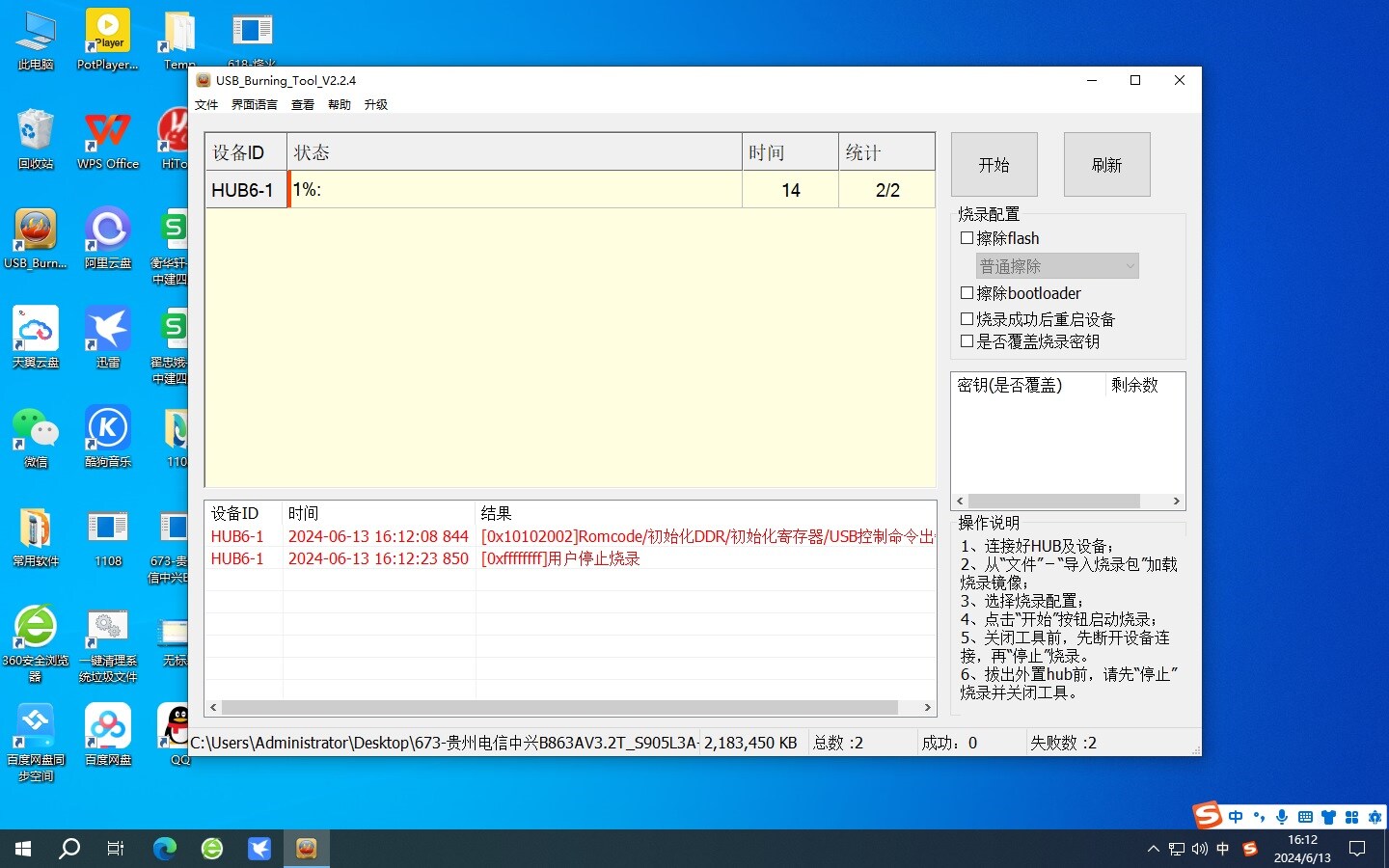Show hidden tray icons chevron

1153,849
